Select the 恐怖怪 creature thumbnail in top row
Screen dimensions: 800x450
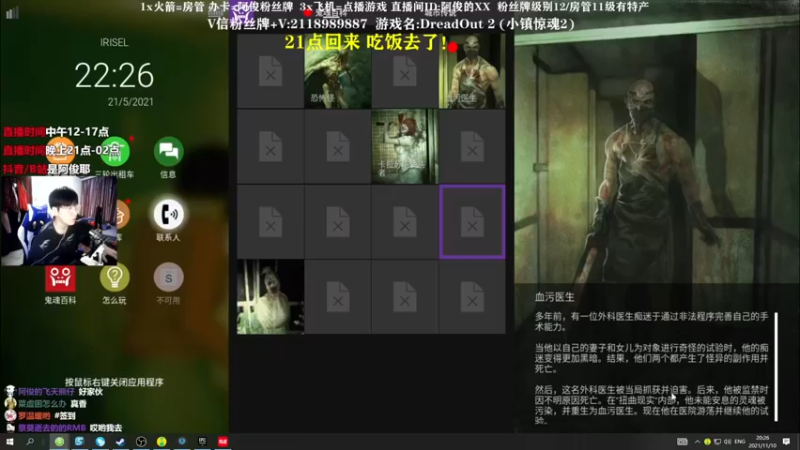point(337,71)
